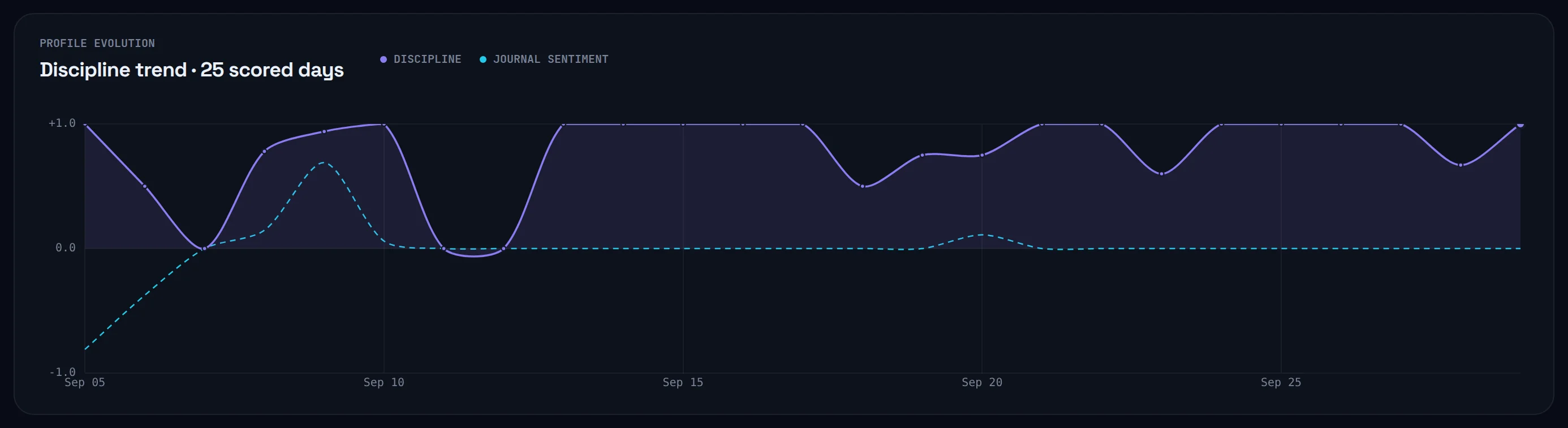Viewport: 1568px width, 428px height.
Task: Click the "Sep 25" x-axis label
Action: click(1281, 382)
